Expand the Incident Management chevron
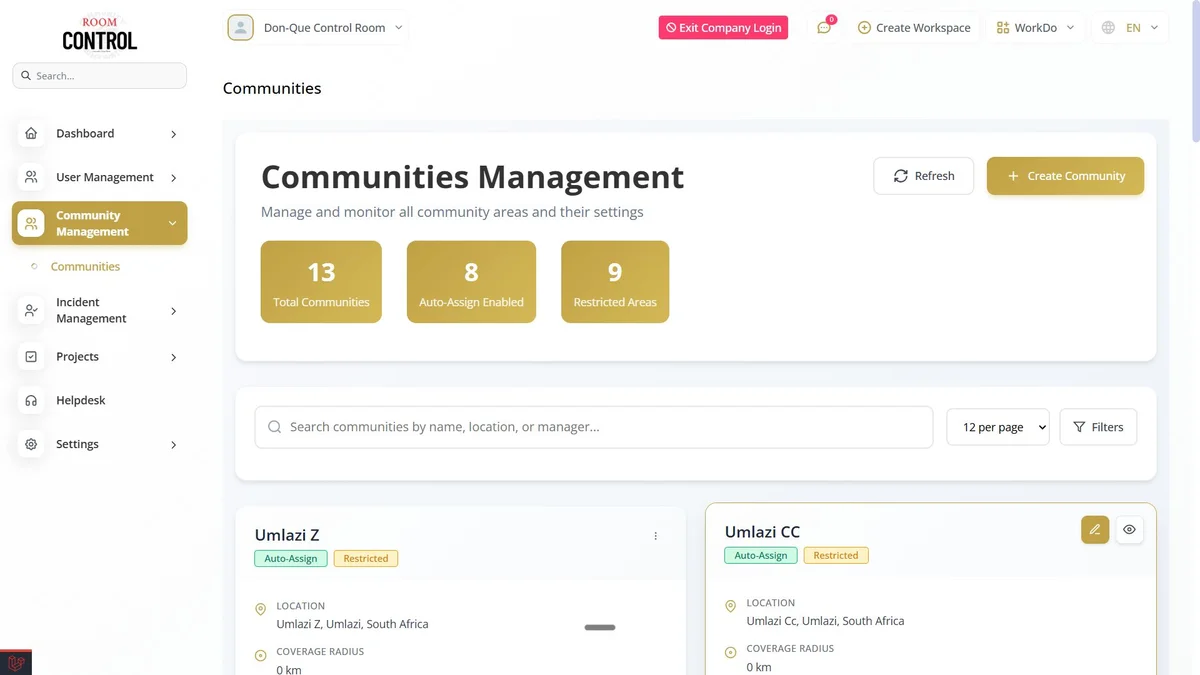This screenshot has width=1200, height=675. 174,311
